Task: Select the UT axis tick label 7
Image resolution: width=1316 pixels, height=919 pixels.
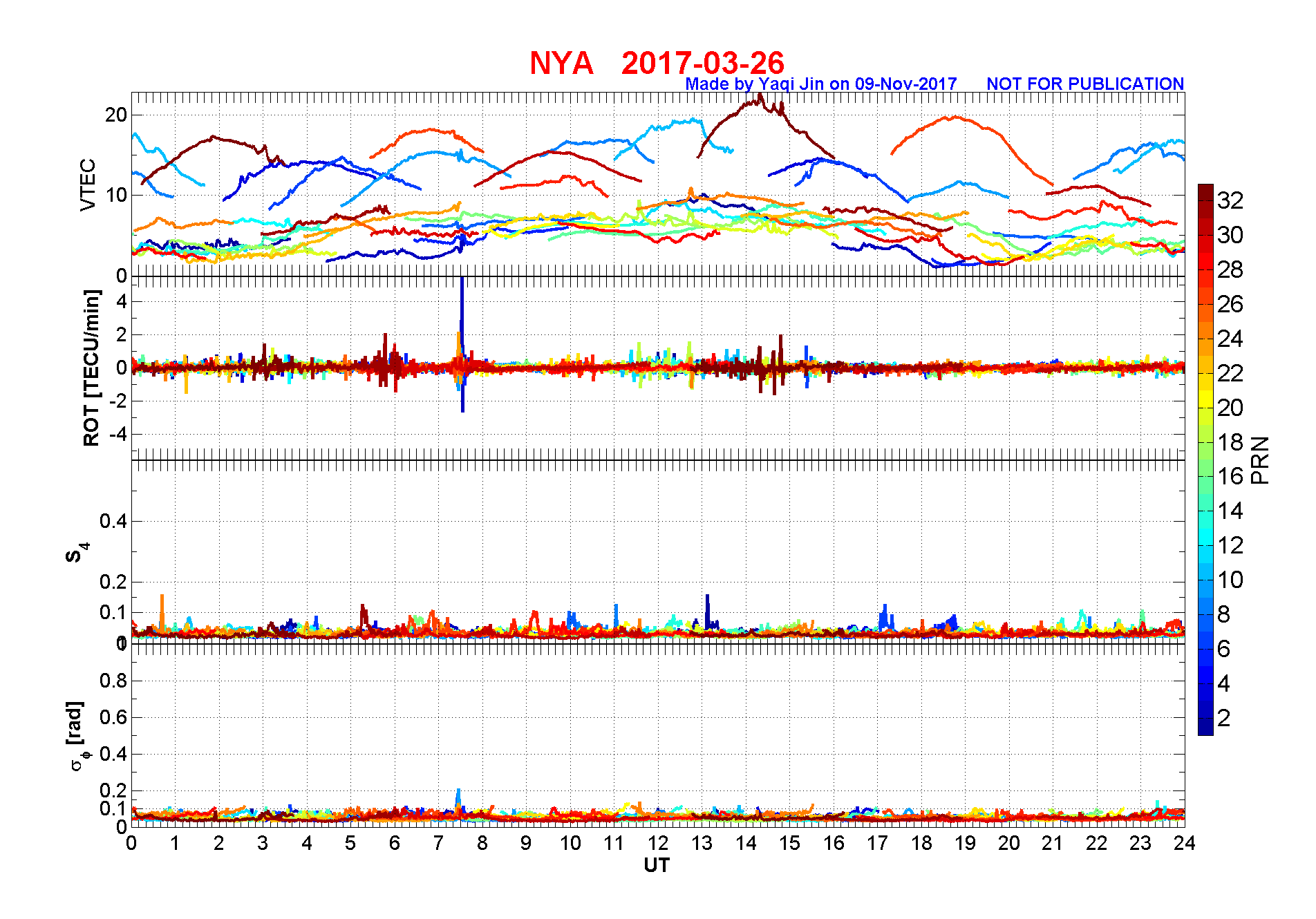Action: pyautogui.click(x=438, y=843)
